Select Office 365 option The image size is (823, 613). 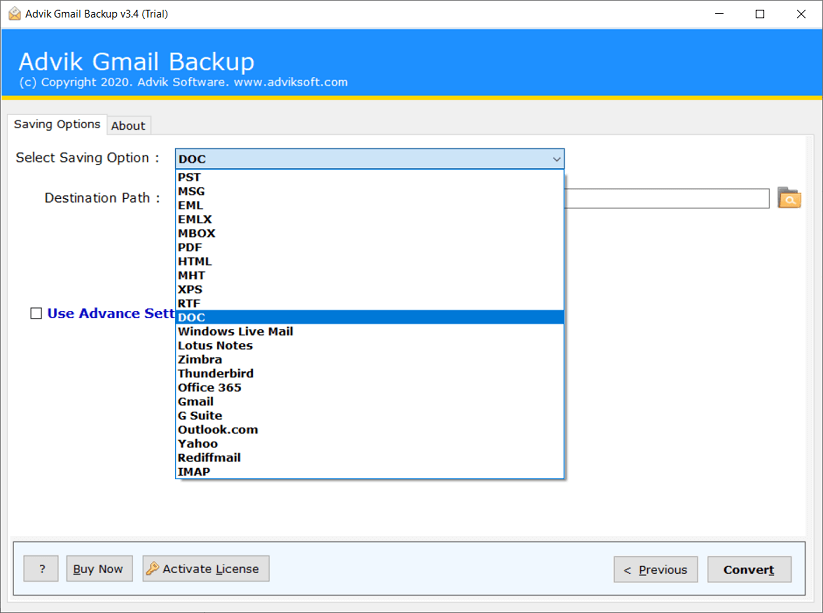coord(370,387)
